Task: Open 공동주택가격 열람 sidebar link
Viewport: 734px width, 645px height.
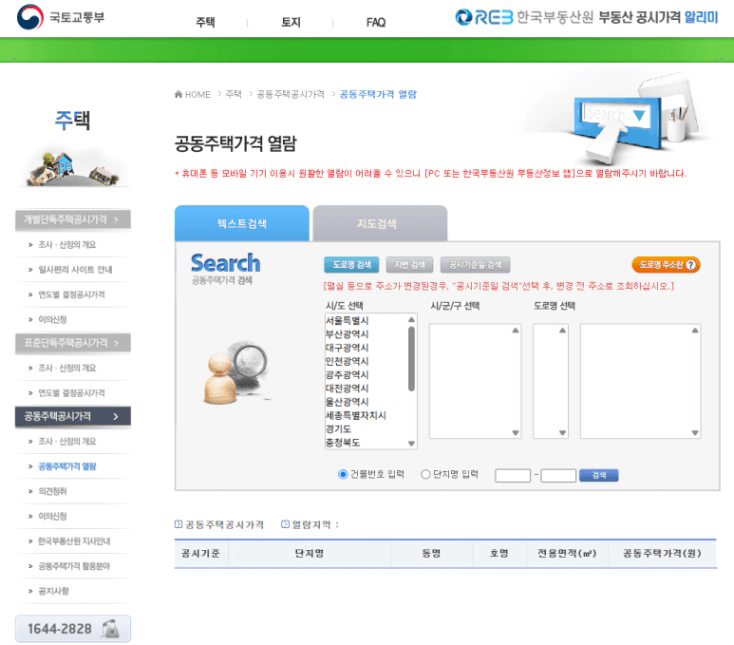Action: [x=67, y=466]
